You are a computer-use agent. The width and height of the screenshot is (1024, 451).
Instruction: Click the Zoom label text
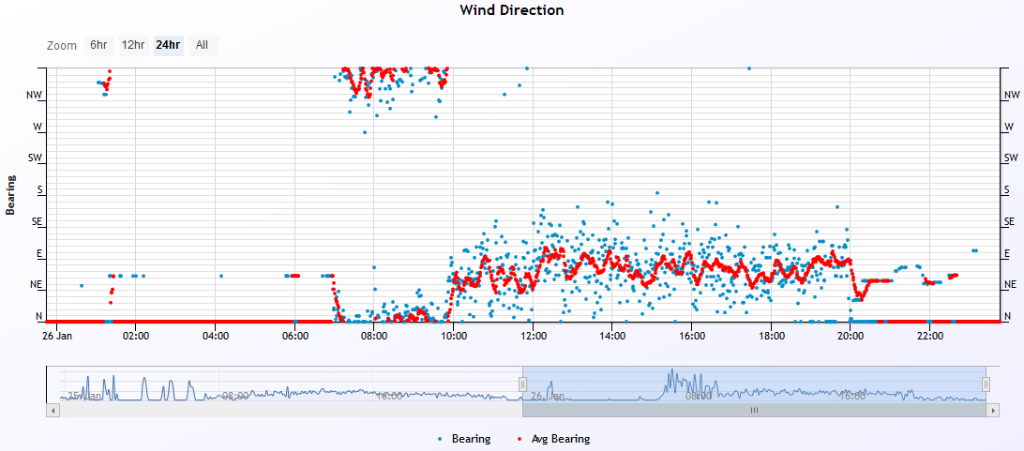coord(61,46)
